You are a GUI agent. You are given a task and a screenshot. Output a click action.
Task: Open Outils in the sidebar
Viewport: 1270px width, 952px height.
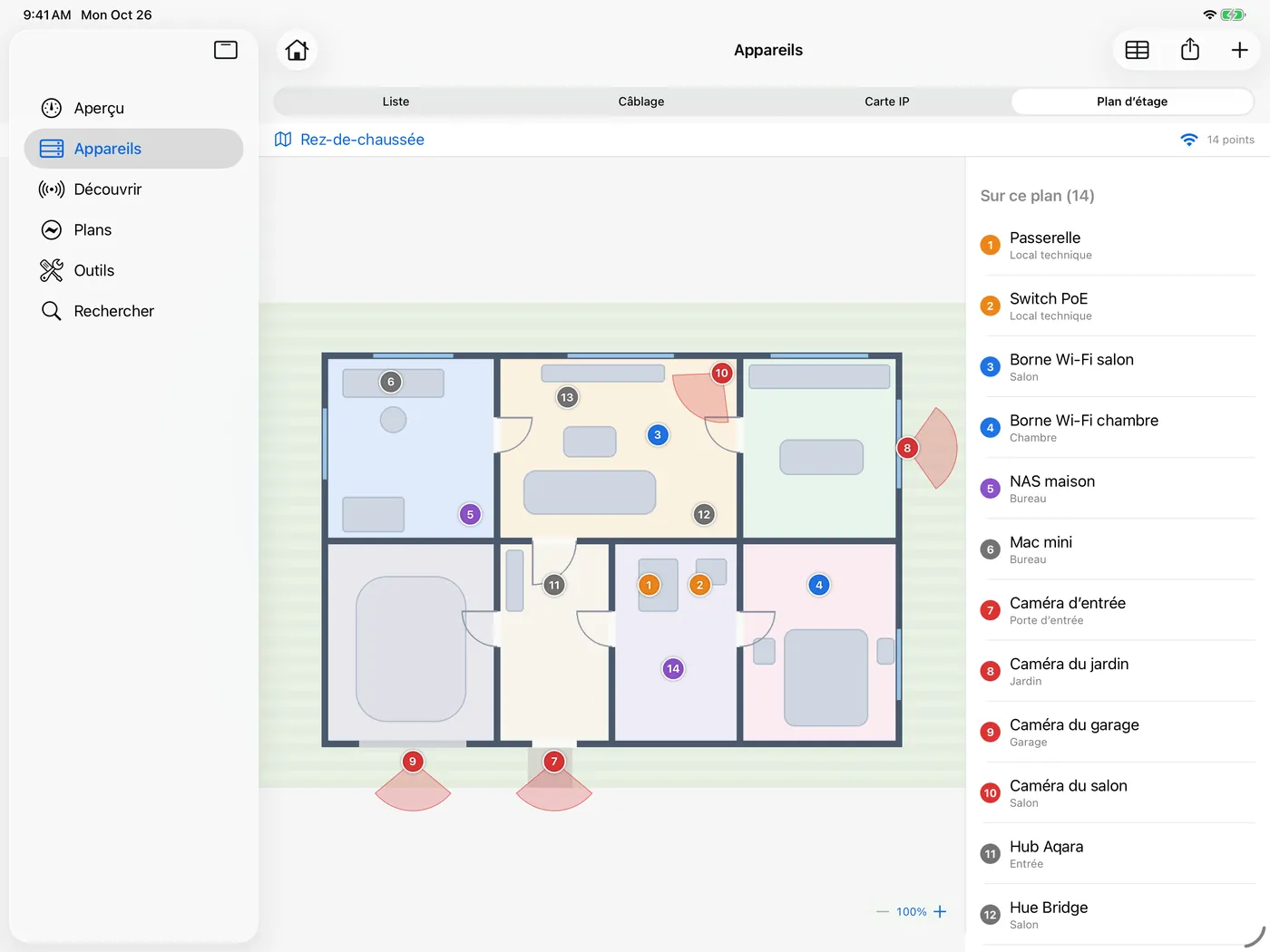click(x=133, y=270)
